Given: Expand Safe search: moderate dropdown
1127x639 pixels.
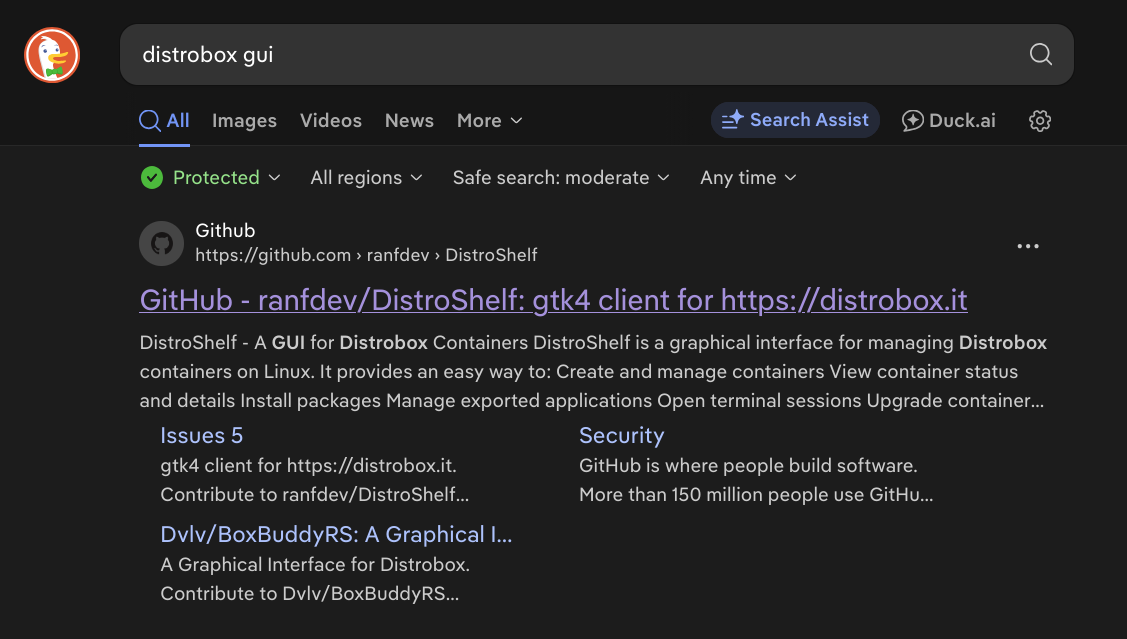Looking at the screenshot, I should (x=560, y=178).
